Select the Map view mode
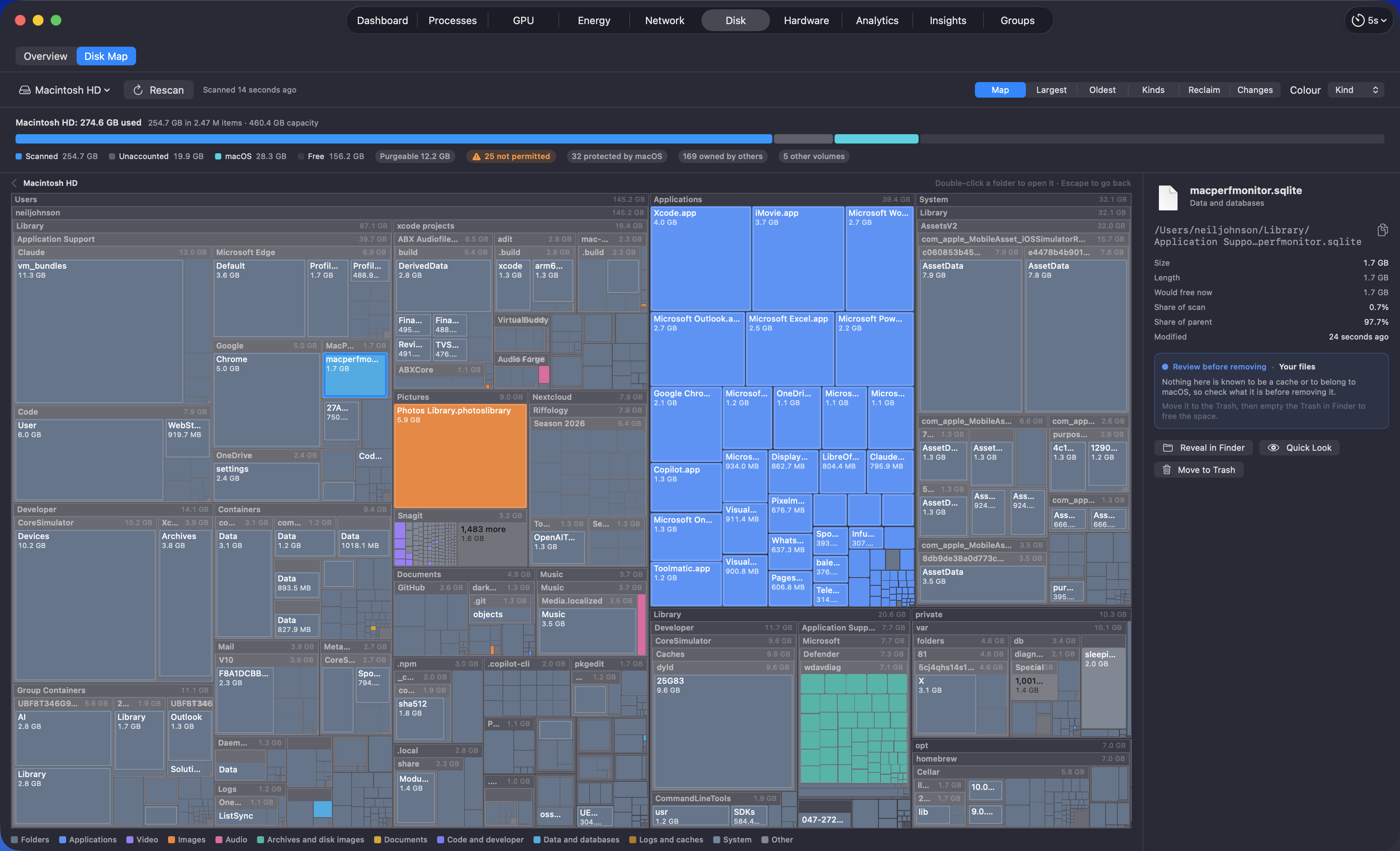Viewport: 1400px width, 851px height. coord(1000,90)
